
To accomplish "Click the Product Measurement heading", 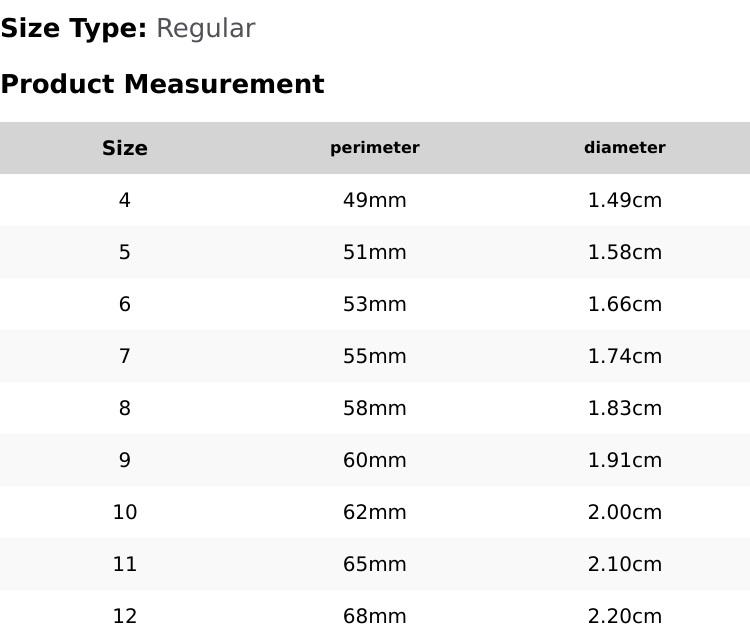I will [x=162, y=84].
